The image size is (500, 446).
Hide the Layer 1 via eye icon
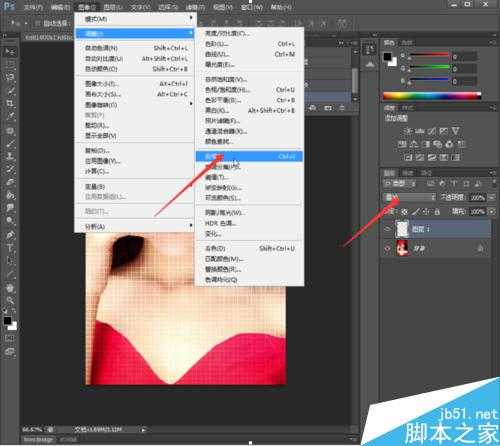387,229
